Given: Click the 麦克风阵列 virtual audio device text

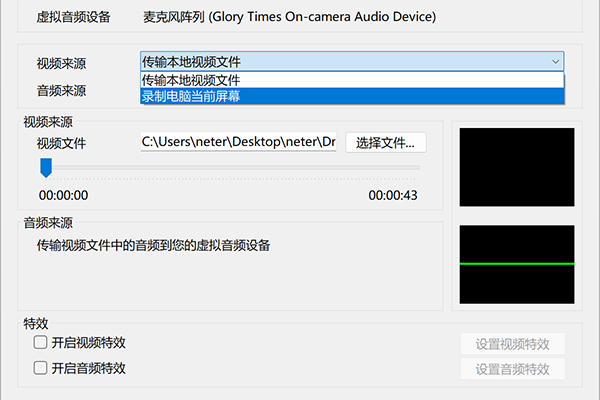Looking at the screenshot, I should [x=289, y=17].
